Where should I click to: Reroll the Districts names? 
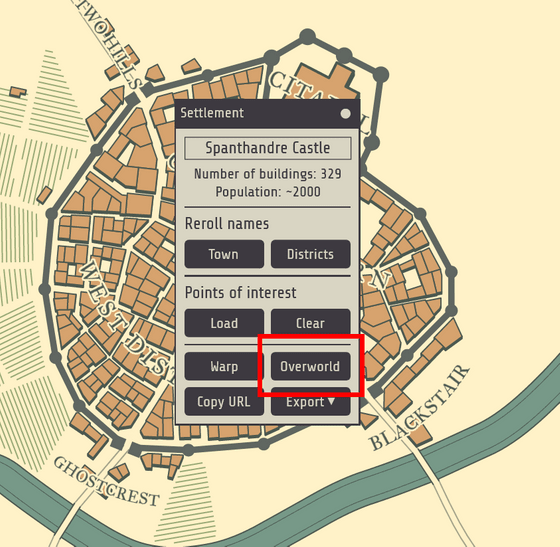point(310,254)
